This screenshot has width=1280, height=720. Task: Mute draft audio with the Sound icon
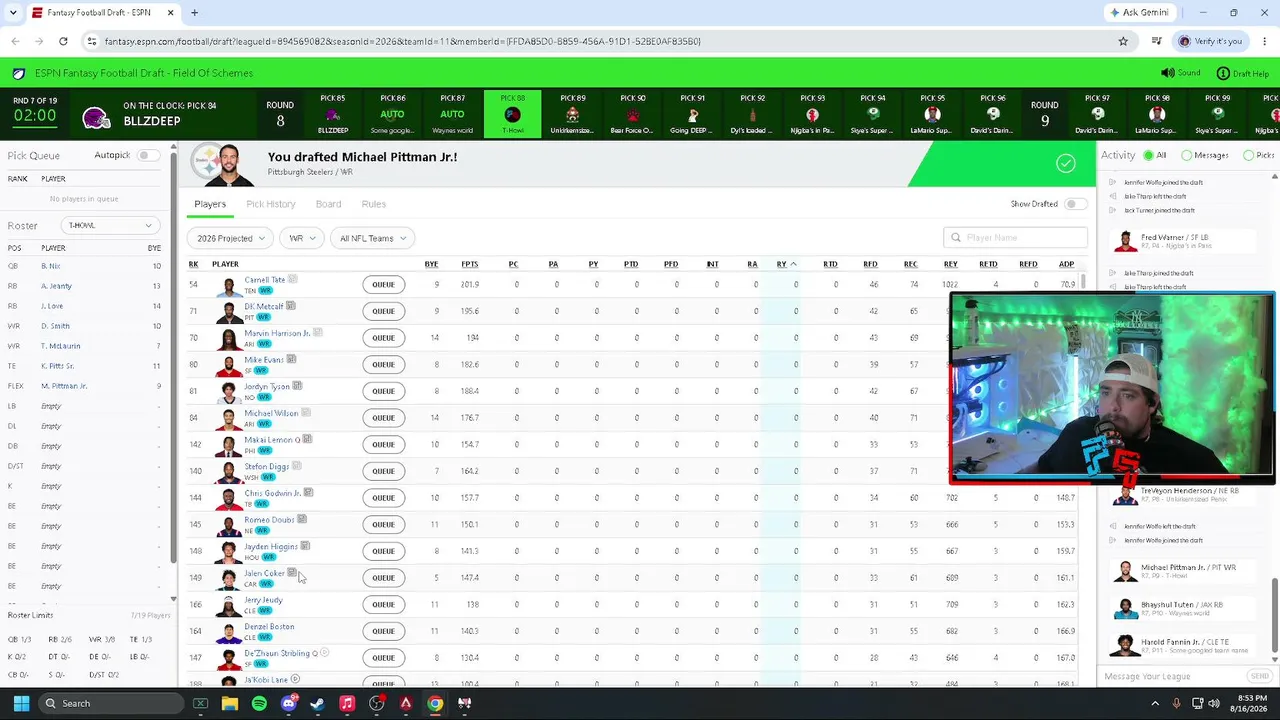pyautogui.click(x=1167, y=73)
